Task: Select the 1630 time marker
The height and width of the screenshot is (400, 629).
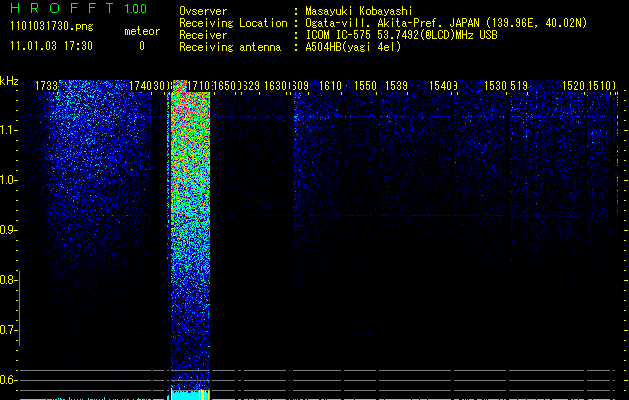Action: (276, 86)
